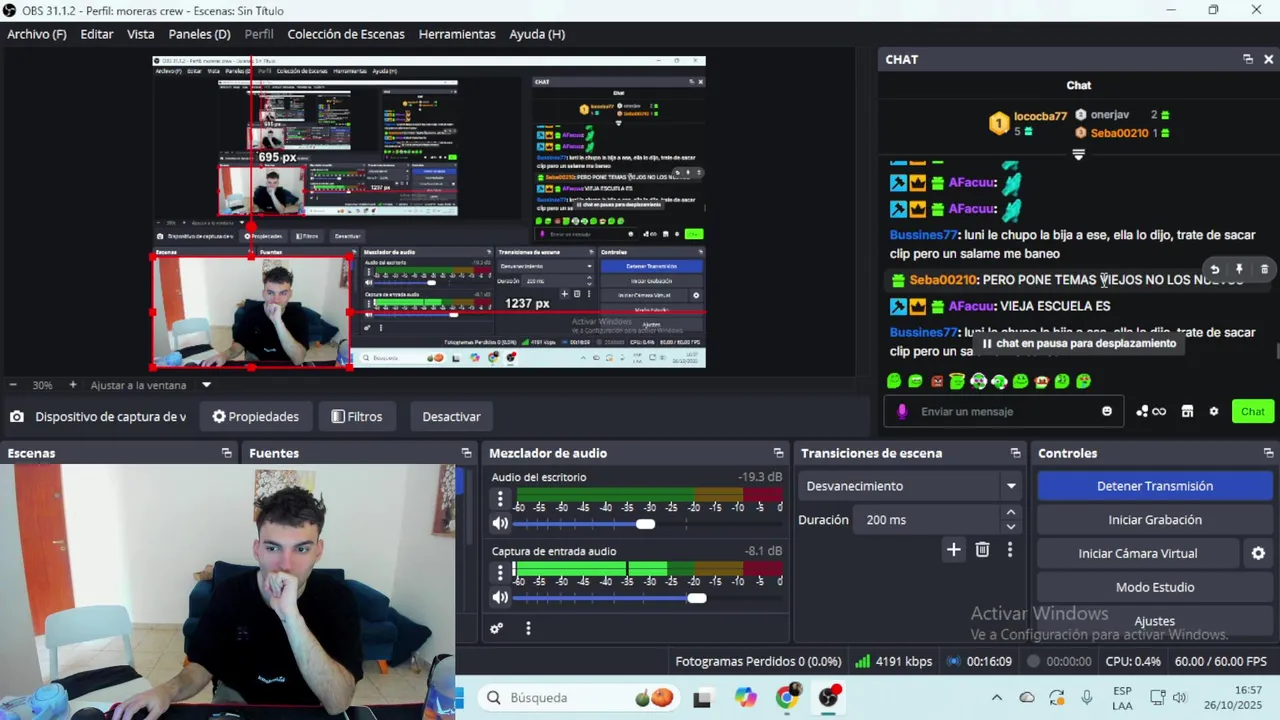Open the Editar menu
Image resolution: width=1280 pixels, height=720 pixels.
97,34
